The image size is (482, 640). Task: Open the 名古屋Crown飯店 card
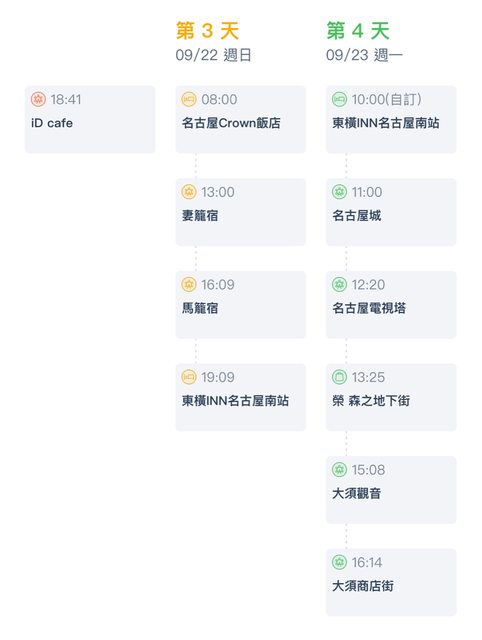[240, 120]
